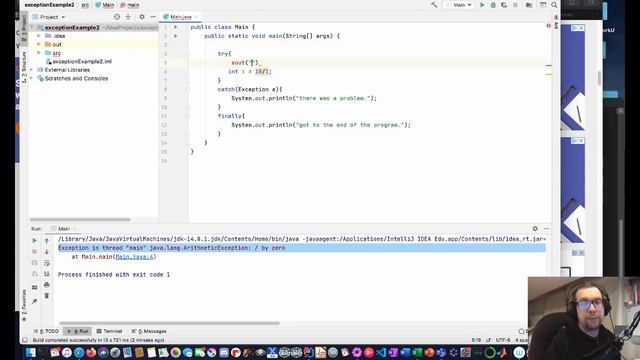Hide the Project tool window

(153, 17)
